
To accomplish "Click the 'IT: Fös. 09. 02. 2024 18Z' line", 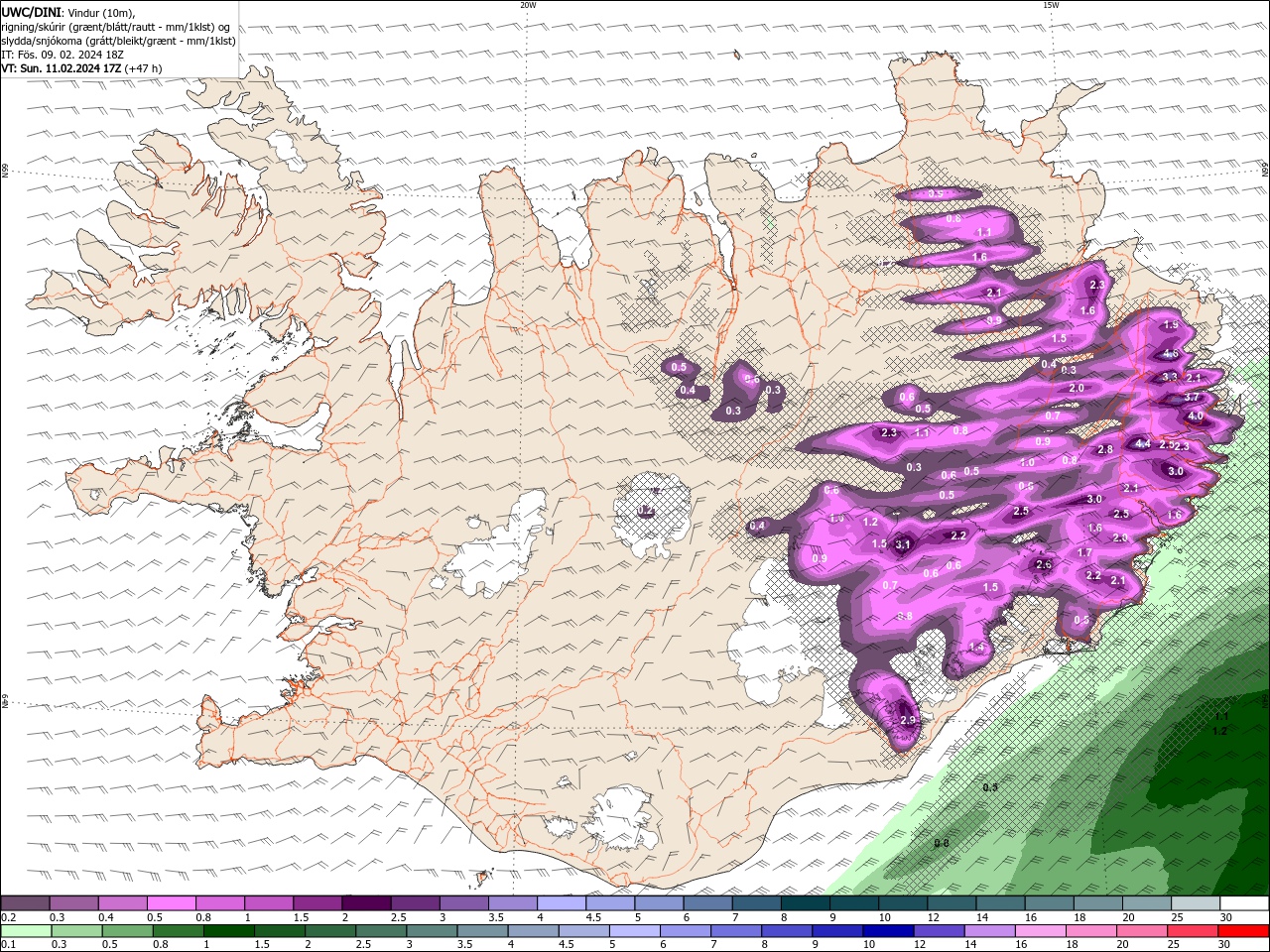I will click(x=62, y=55).
